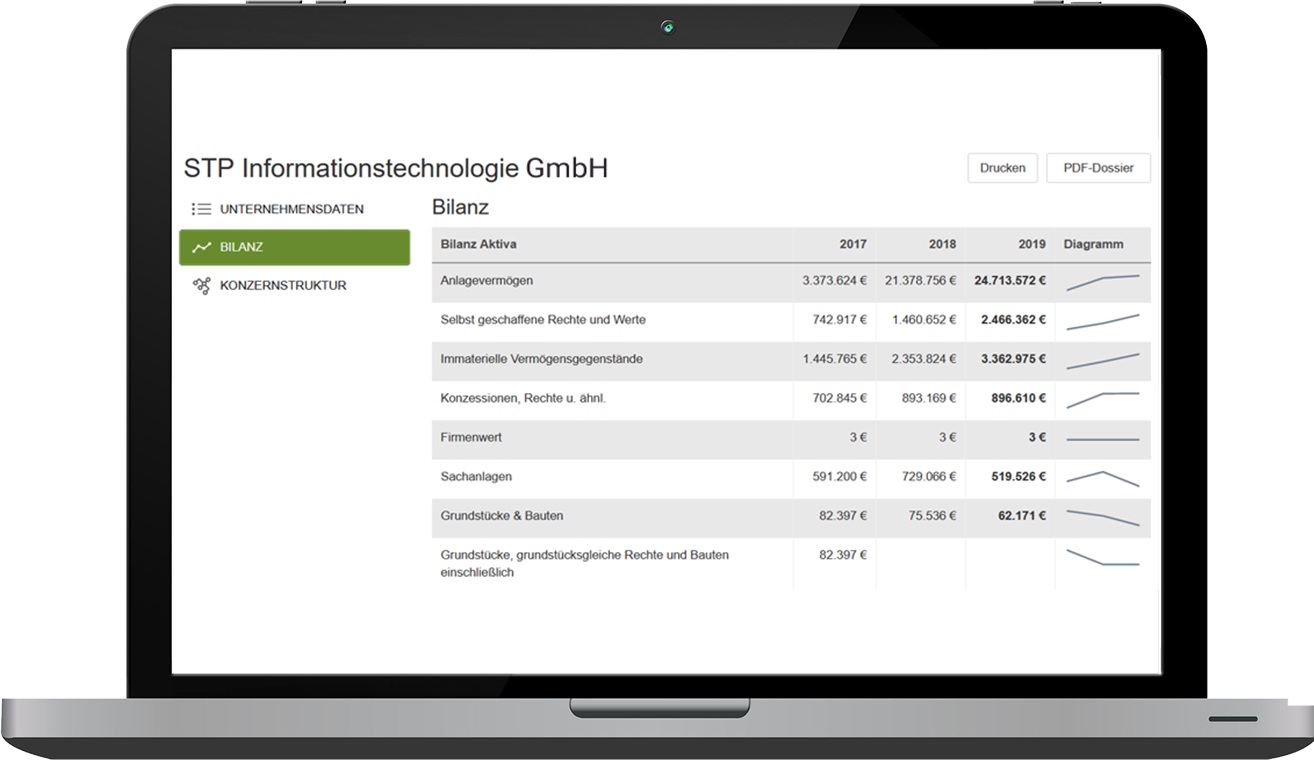Click the value 24.713.572 €
Viewport: 1314px width, 763px height.
coord(1010,281)
